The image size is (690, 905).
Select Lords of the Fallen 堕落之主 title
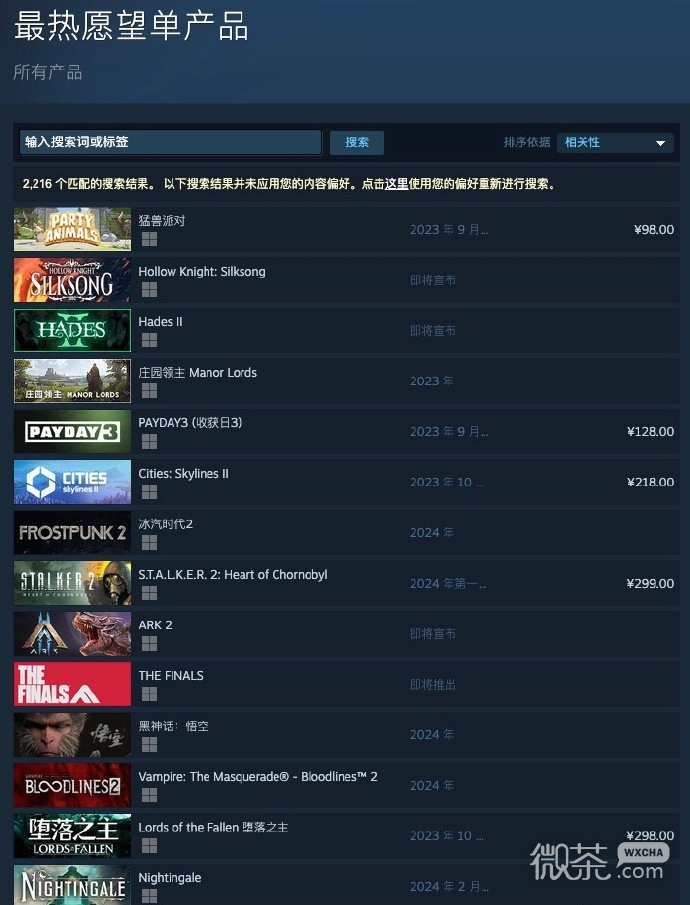pyautogui.click(x=213, y=827)
